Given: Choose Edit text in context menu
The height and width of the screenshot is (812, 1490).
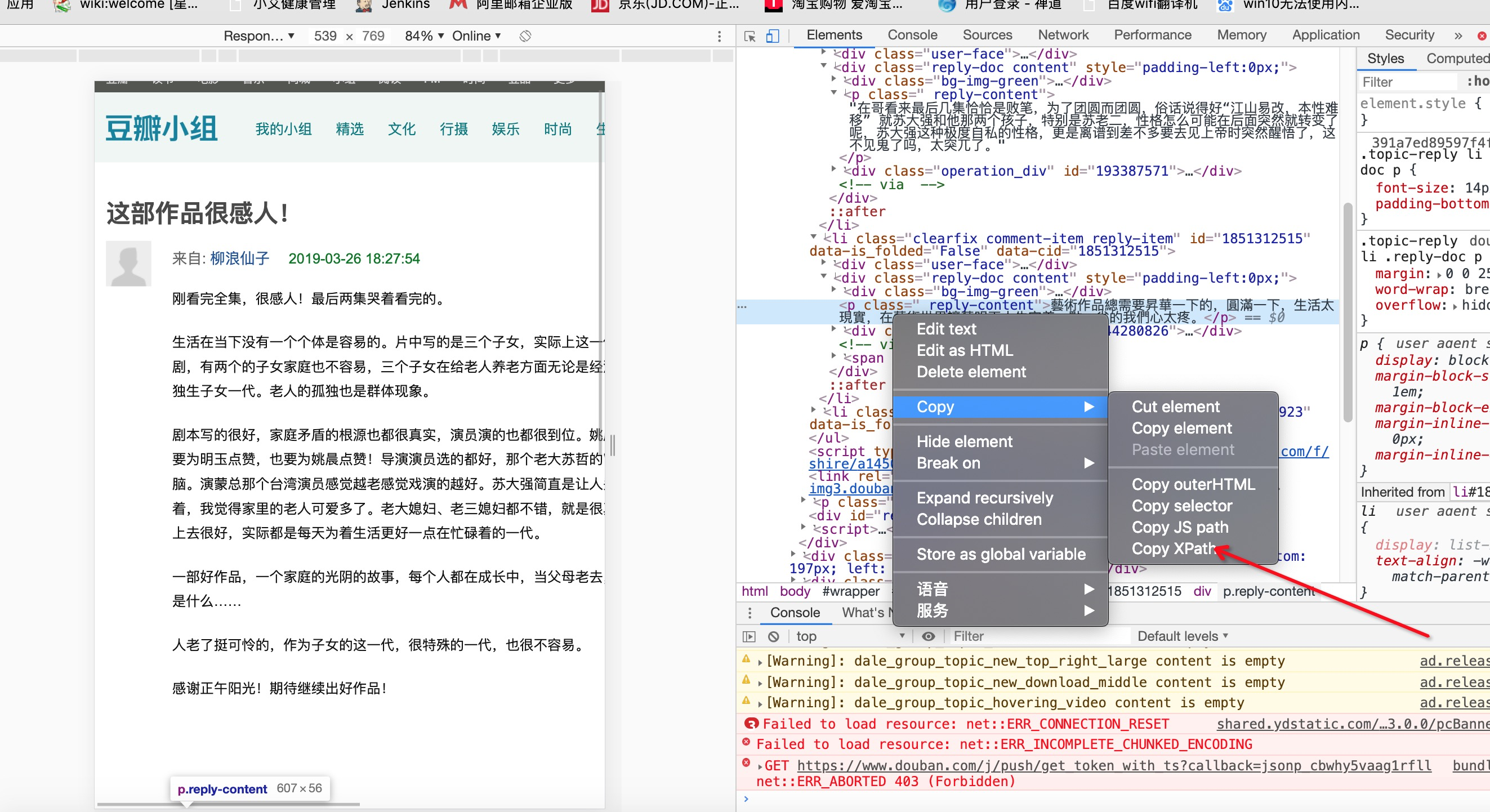Looking at the screenshot, I should [1000, 328].
